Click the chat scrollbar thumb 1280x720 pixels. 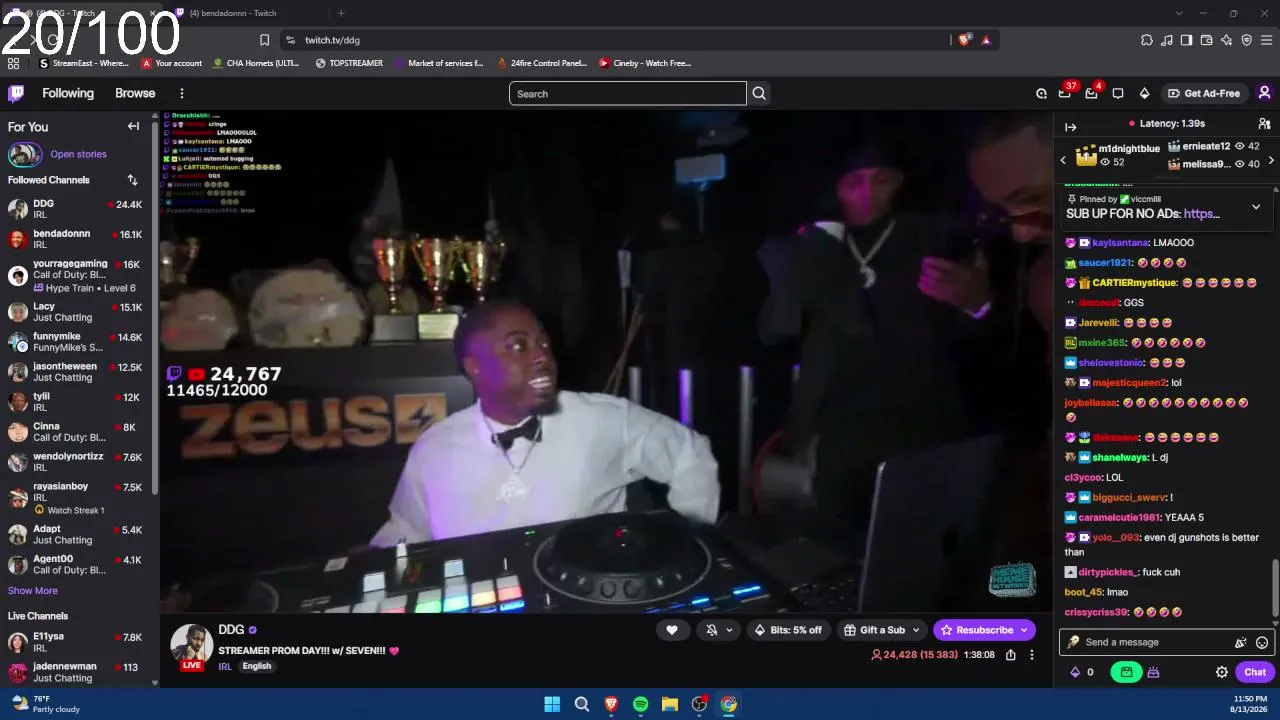[1274, 588]
